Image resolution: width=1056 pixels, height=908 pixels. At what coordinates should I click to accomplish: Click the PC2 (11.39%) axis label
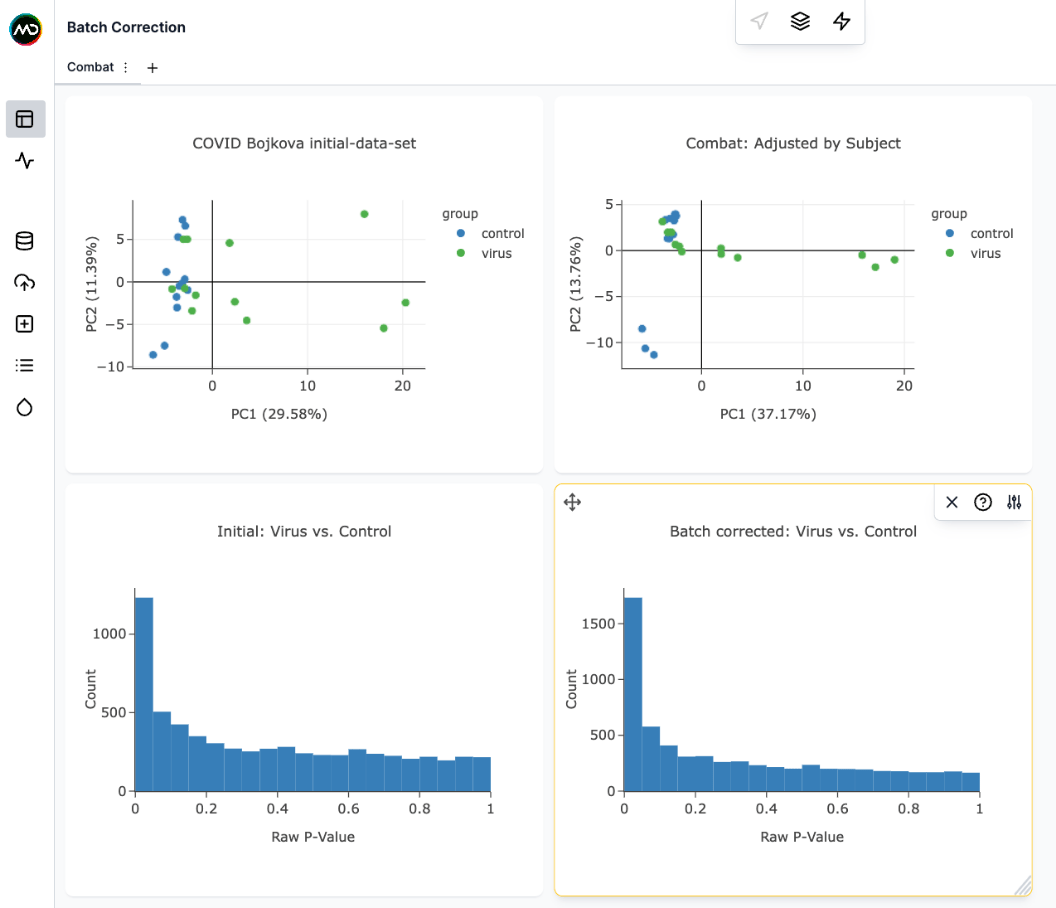coord(92,284)
